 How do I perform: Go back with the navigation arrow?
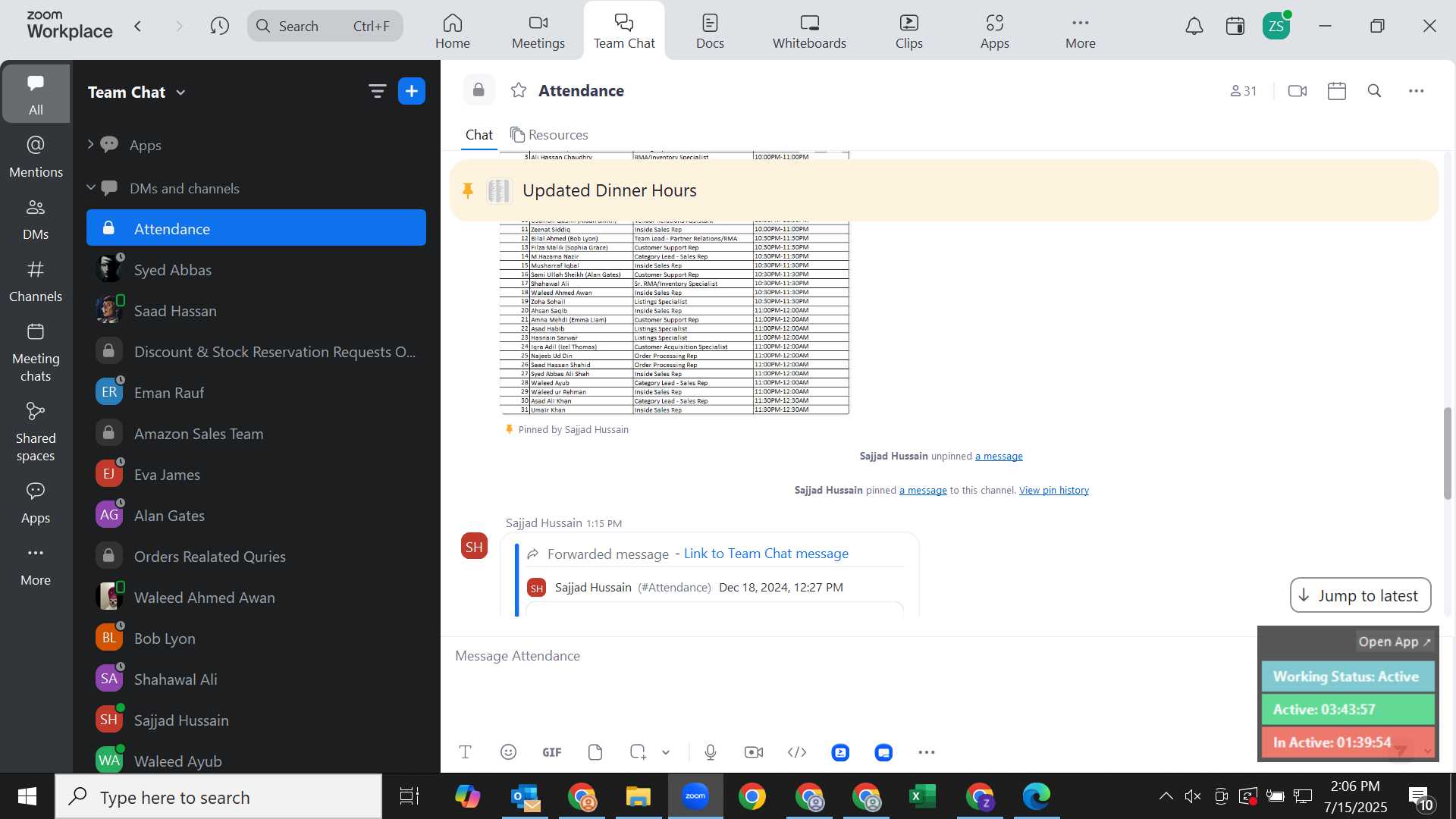[x=138, y=27]
